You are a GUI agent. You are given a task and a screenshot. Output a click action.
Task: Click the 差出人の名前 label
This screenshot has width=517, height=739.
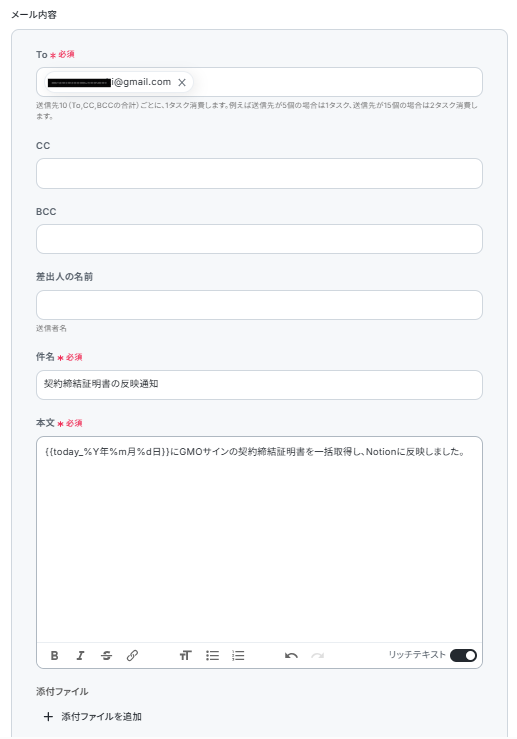tap(64, 277)
